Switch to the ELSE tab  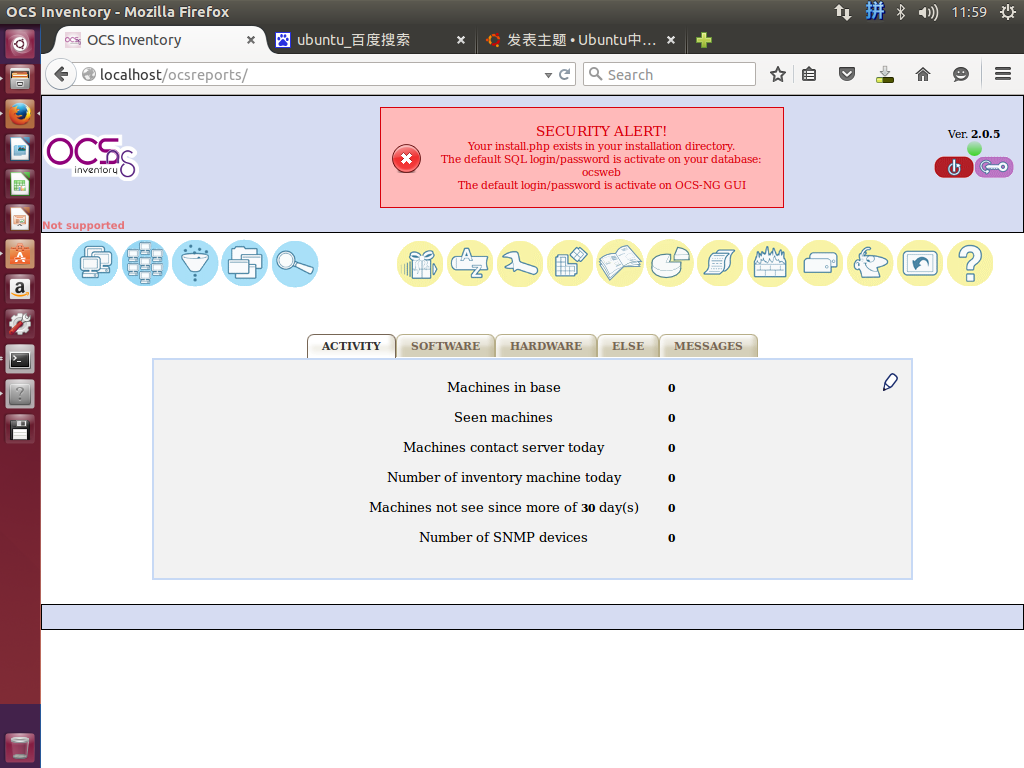pyautogui.click(x=628, y=346)
